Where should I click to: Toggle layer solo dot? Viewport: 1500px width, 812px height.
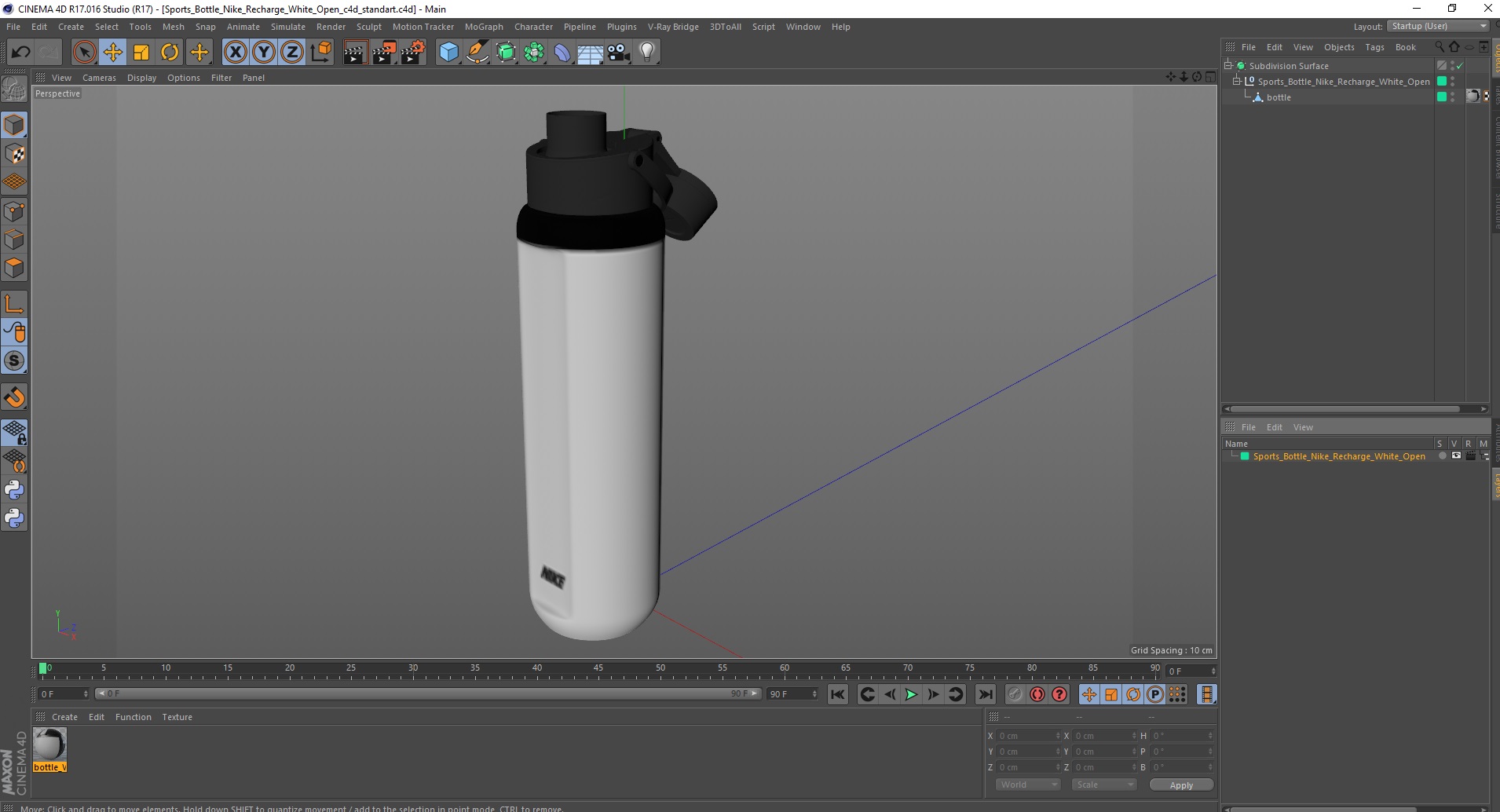coord(1442,456)
